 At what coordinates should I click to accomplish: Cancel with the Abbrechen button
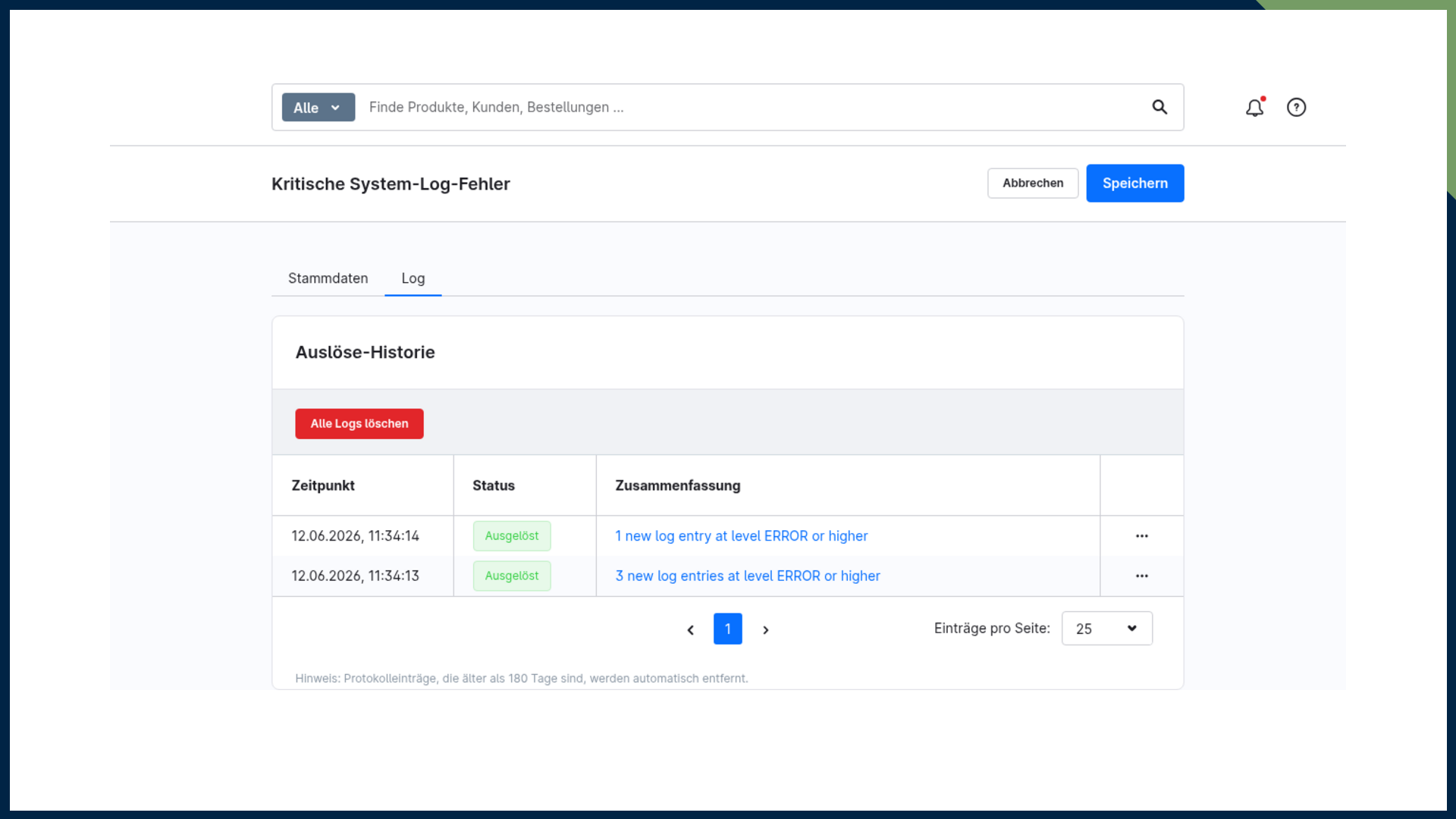pos(1033,184)
